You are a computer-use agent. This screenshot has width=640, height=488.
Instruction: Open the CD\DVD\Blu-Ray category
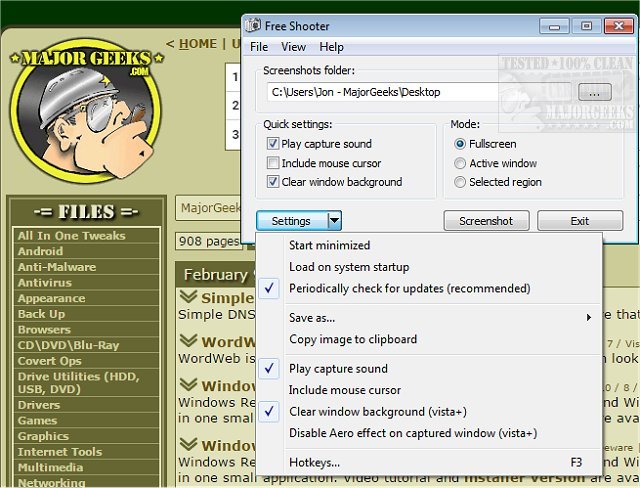[86, 345]
